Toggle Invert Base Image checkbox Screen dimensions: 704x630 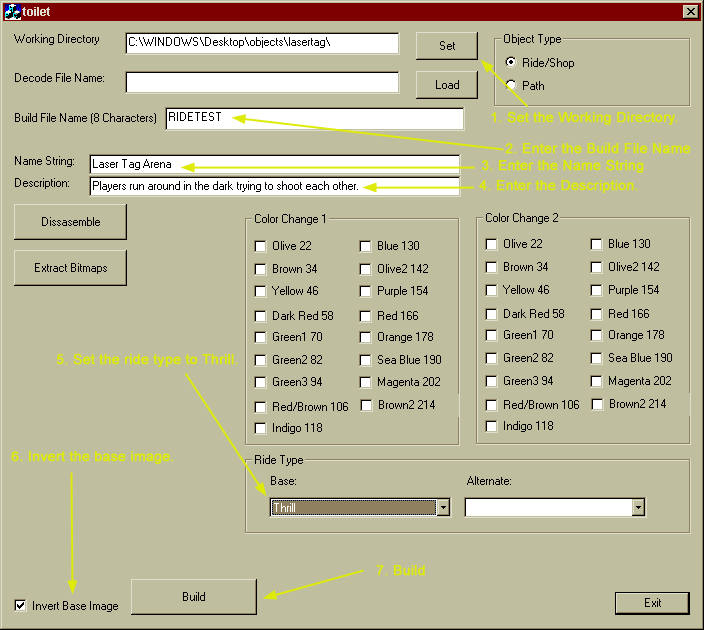point(20,605)
